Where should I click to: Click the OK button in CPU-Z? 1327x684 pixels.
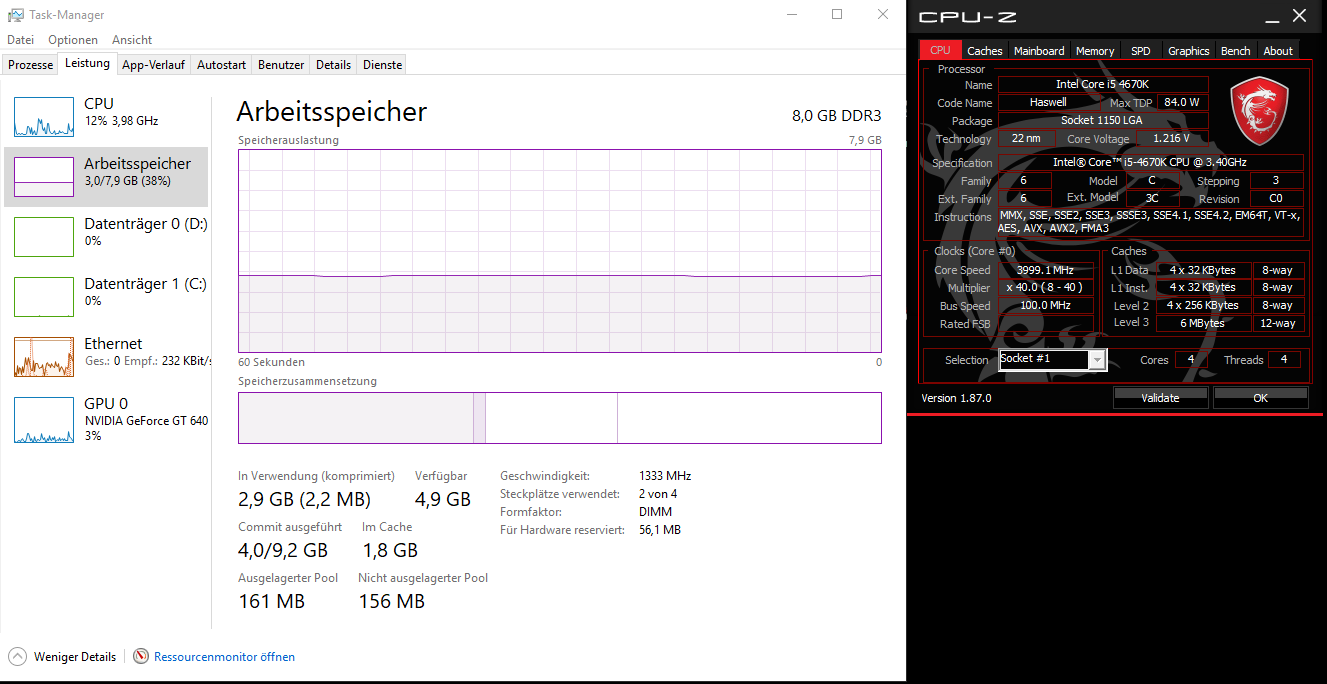click(1260, 398)
